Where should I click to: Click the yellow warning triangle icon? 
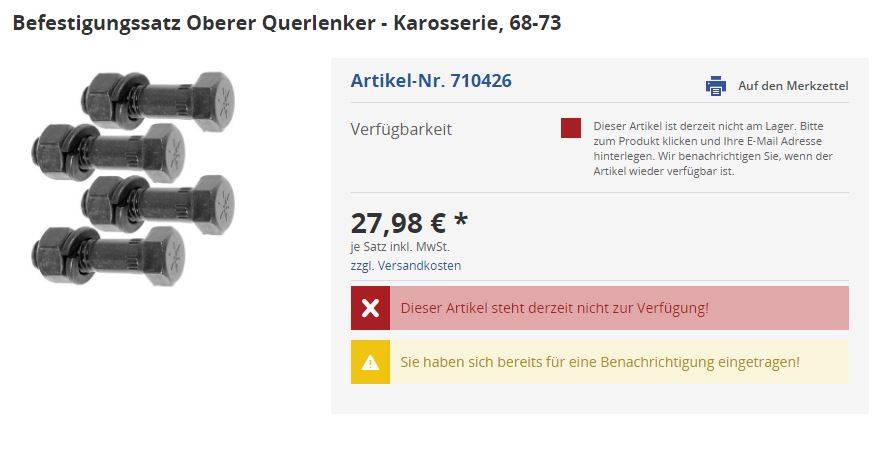tap(370, 362)
